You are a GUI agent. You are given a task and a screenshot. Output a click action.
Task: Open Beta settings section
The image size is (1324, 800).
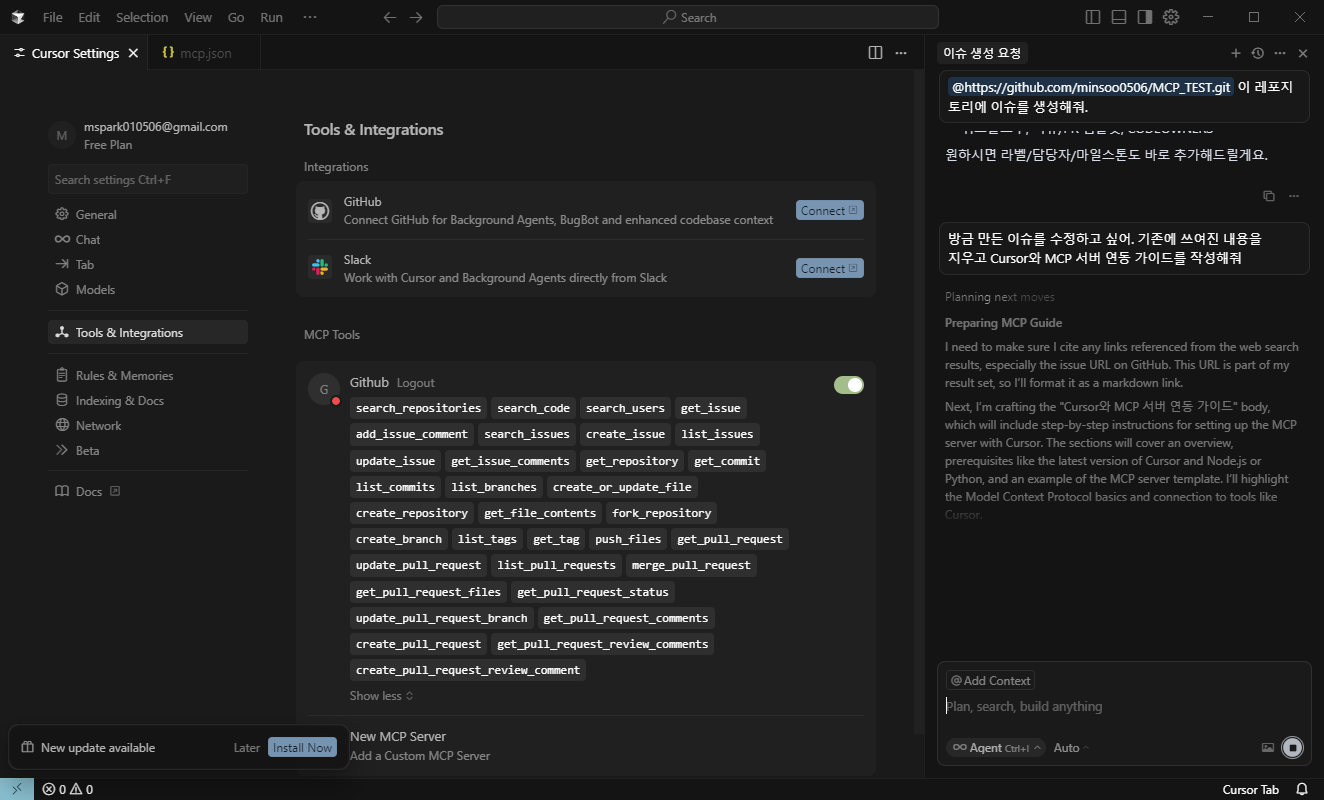point(148,450)
